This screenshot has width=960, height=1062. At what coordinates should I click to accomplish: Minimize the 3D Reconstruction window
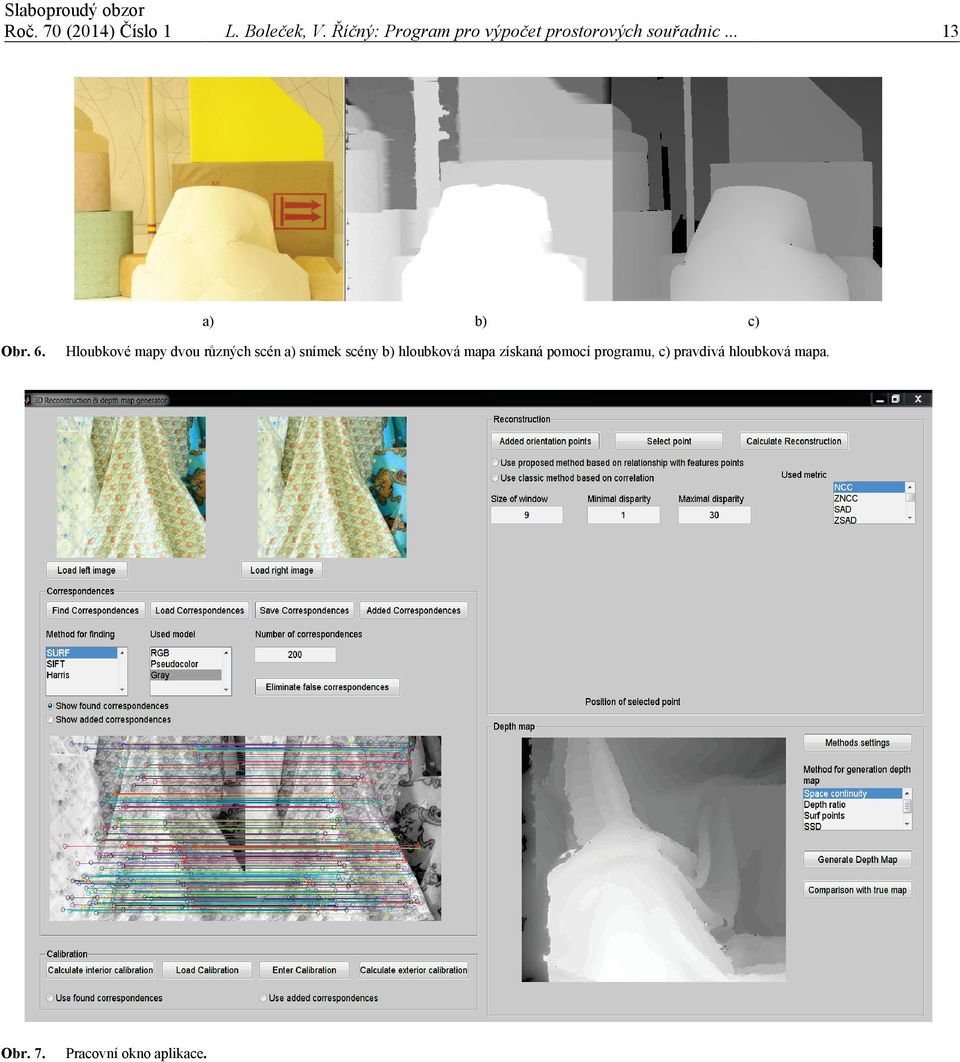[879, 400]
